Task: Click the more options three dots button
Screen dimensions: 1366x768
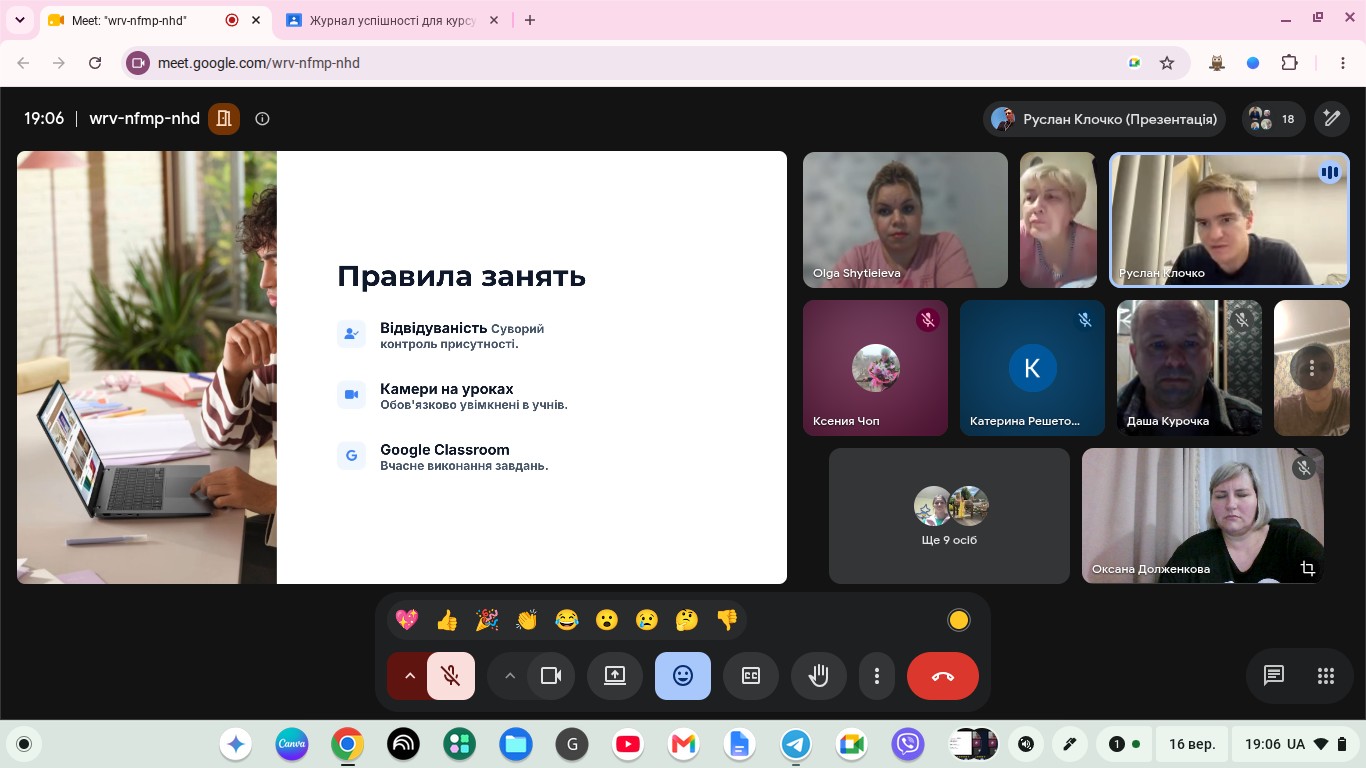Action: [877, 676]
